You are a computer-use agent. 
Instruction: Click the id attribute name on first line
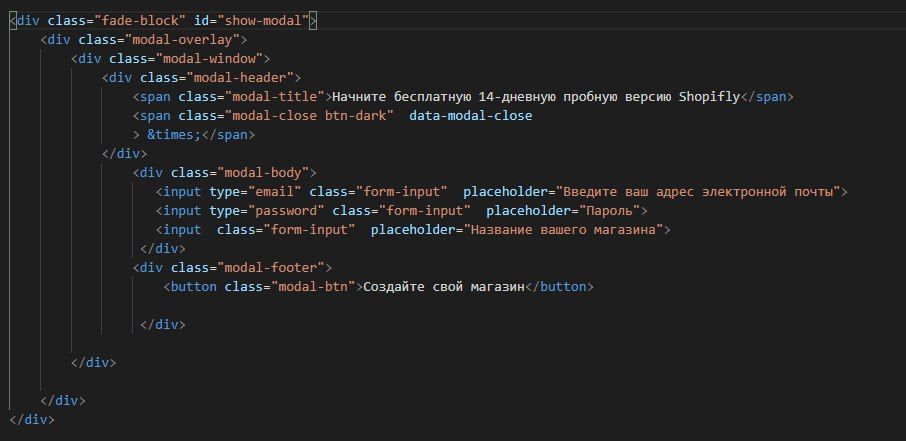coord(202,21)
